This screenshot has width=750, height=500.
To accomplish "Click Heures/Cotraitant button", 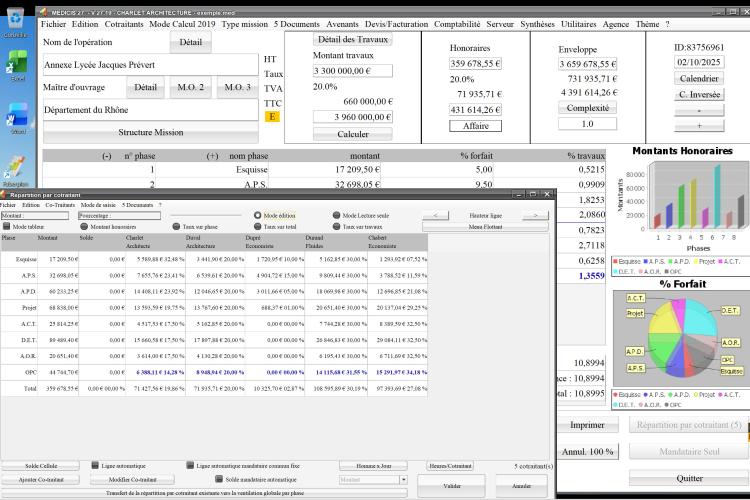I will click(450, 465).
